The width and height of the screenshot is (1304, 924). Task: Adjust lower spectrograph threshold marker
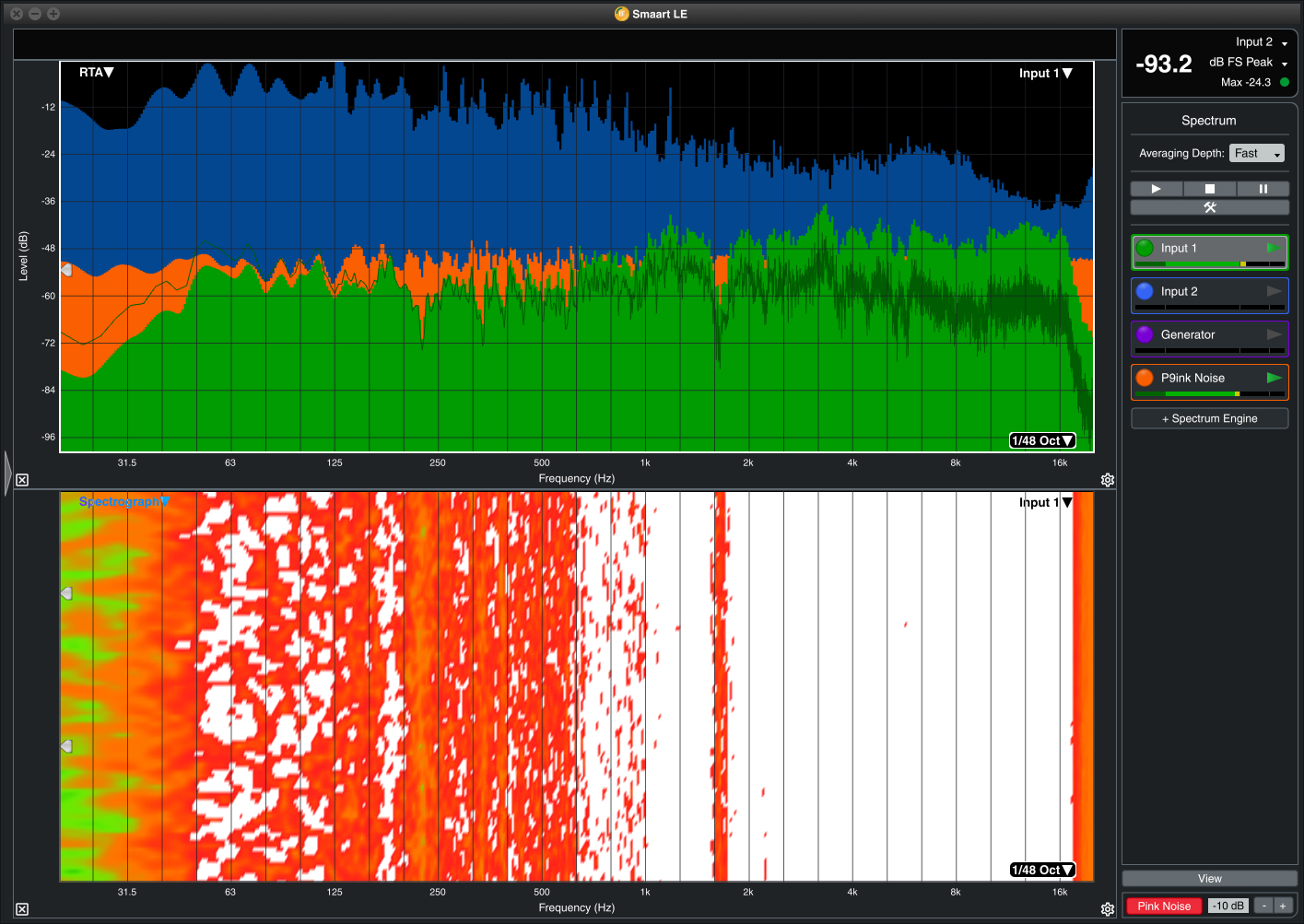(x=66, y=746)
